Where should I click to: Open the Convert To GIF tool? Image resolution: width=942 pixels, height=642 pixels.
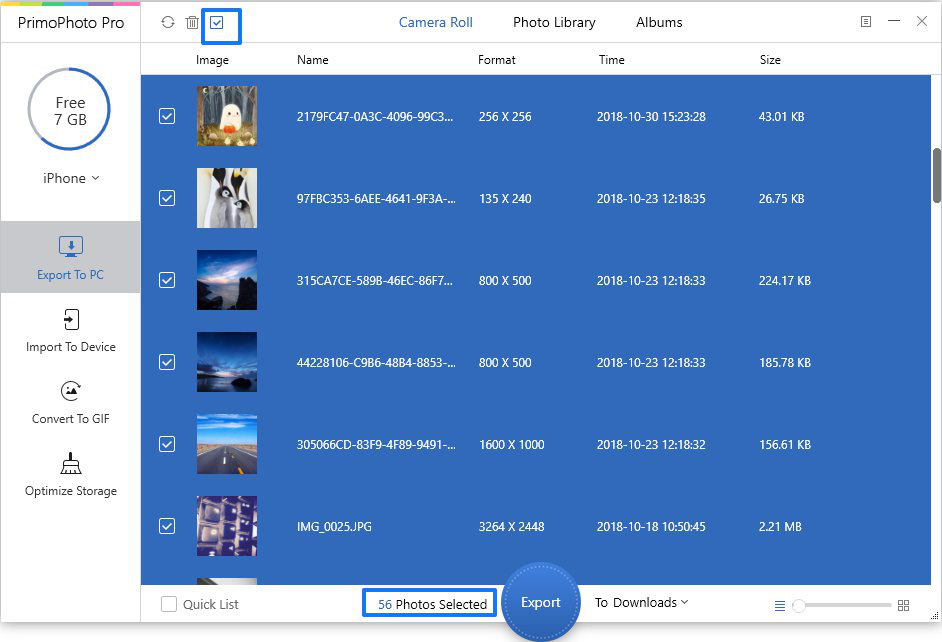click(70, 402)
